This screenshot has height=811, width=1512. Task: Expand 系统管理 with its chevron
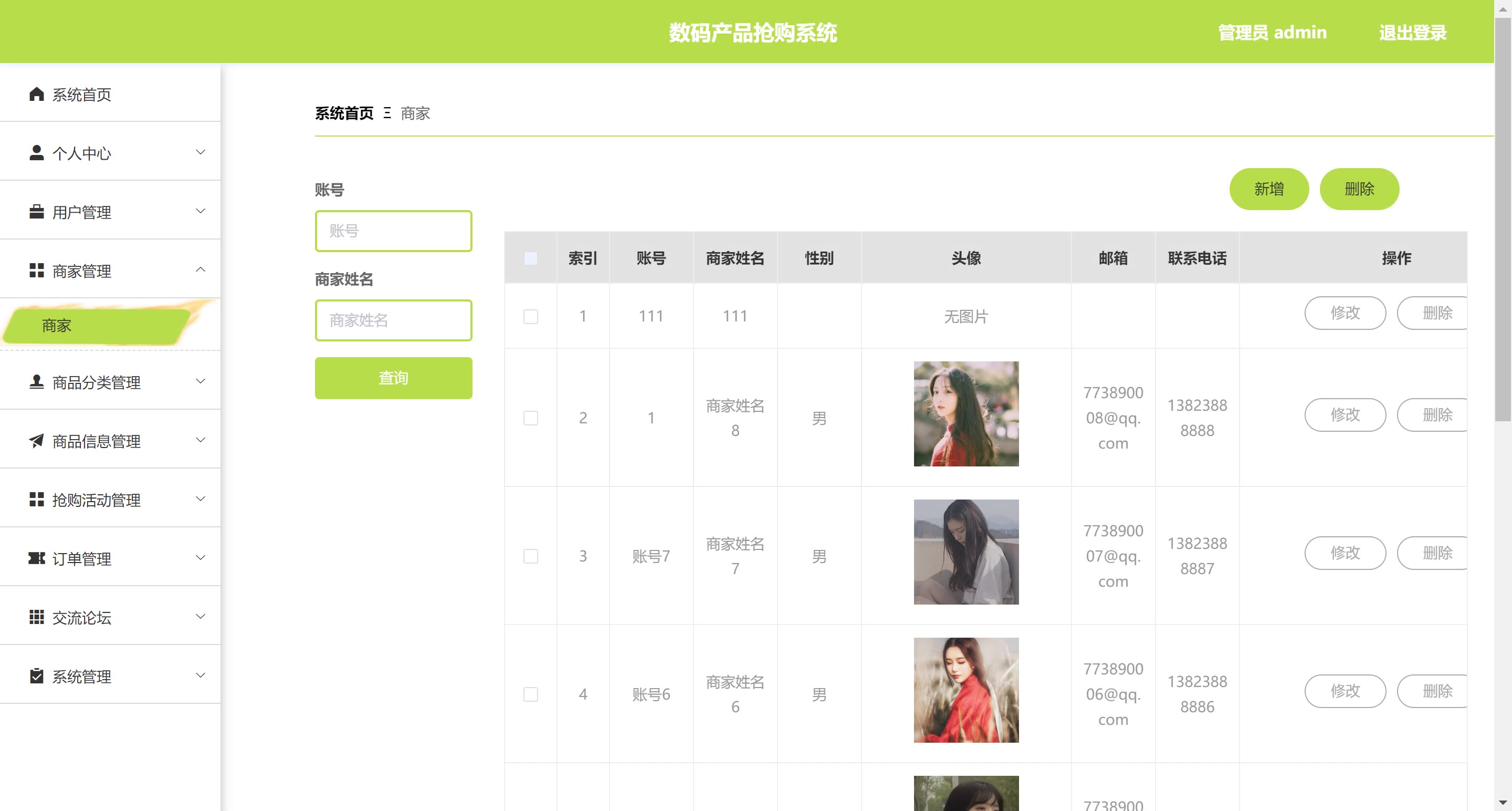(200, 675)
